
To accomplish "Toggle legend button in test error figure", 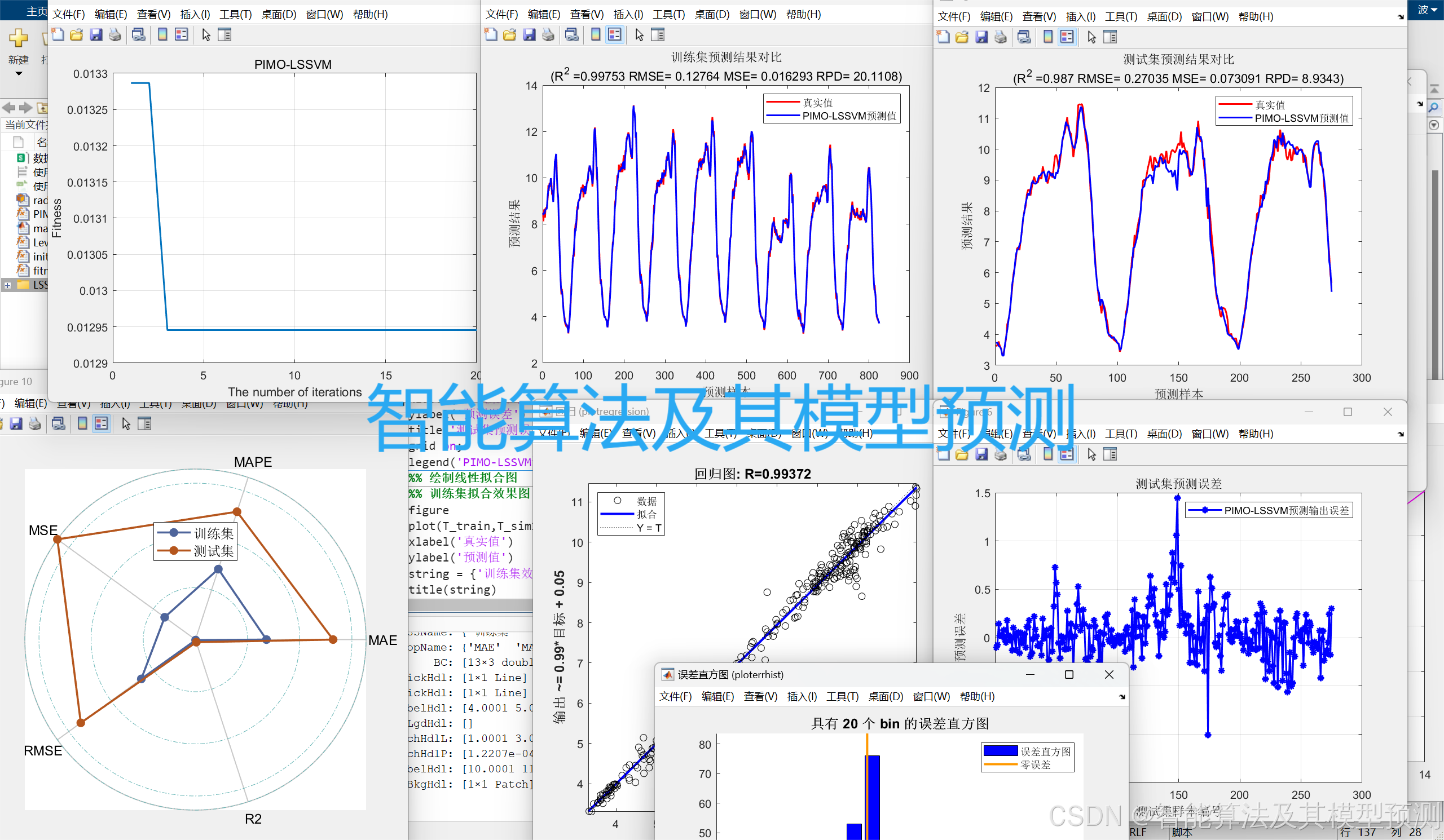I will [x=1067, y=454].
